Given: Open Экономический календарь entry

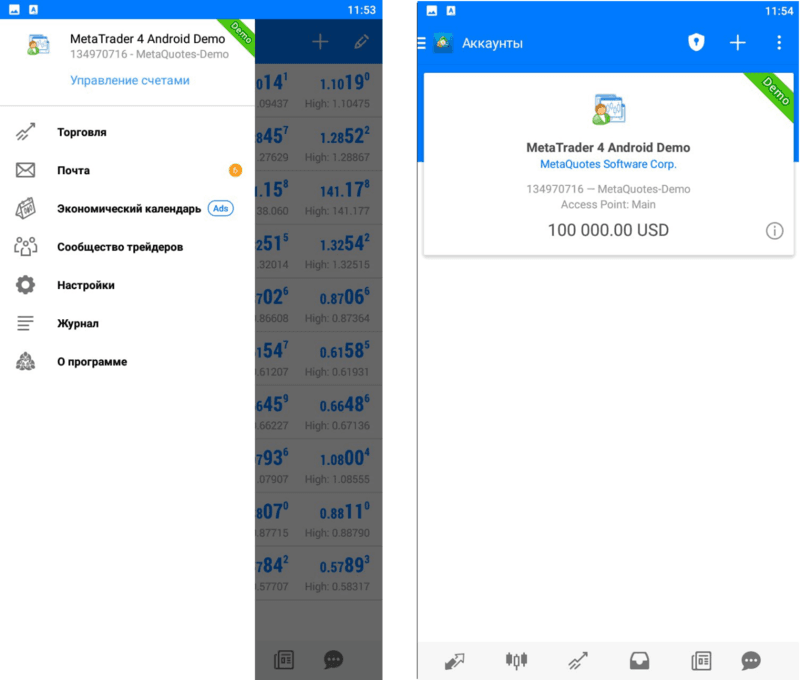Looking at the screenshot, I should 128,209.
